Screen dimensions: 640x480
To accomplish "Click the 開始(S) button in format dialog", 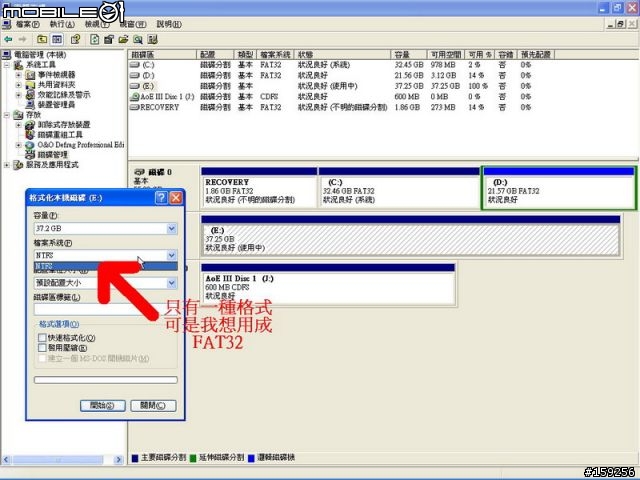I will [102, 405].
